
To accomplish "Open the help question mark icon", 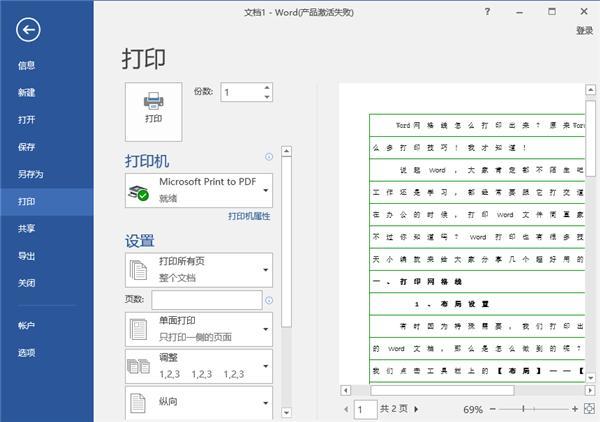I will [x=487, y=12].
